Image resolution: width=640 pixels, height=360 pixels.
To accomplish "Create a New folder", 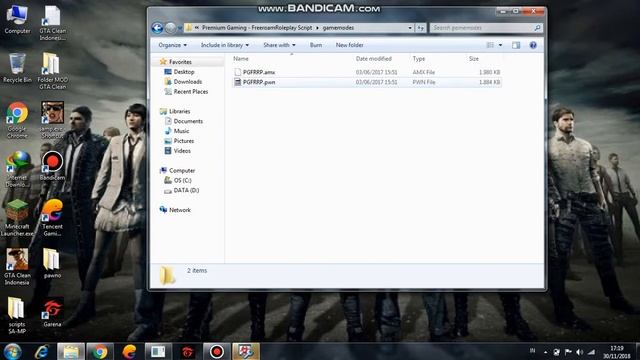I will point(349,45).
